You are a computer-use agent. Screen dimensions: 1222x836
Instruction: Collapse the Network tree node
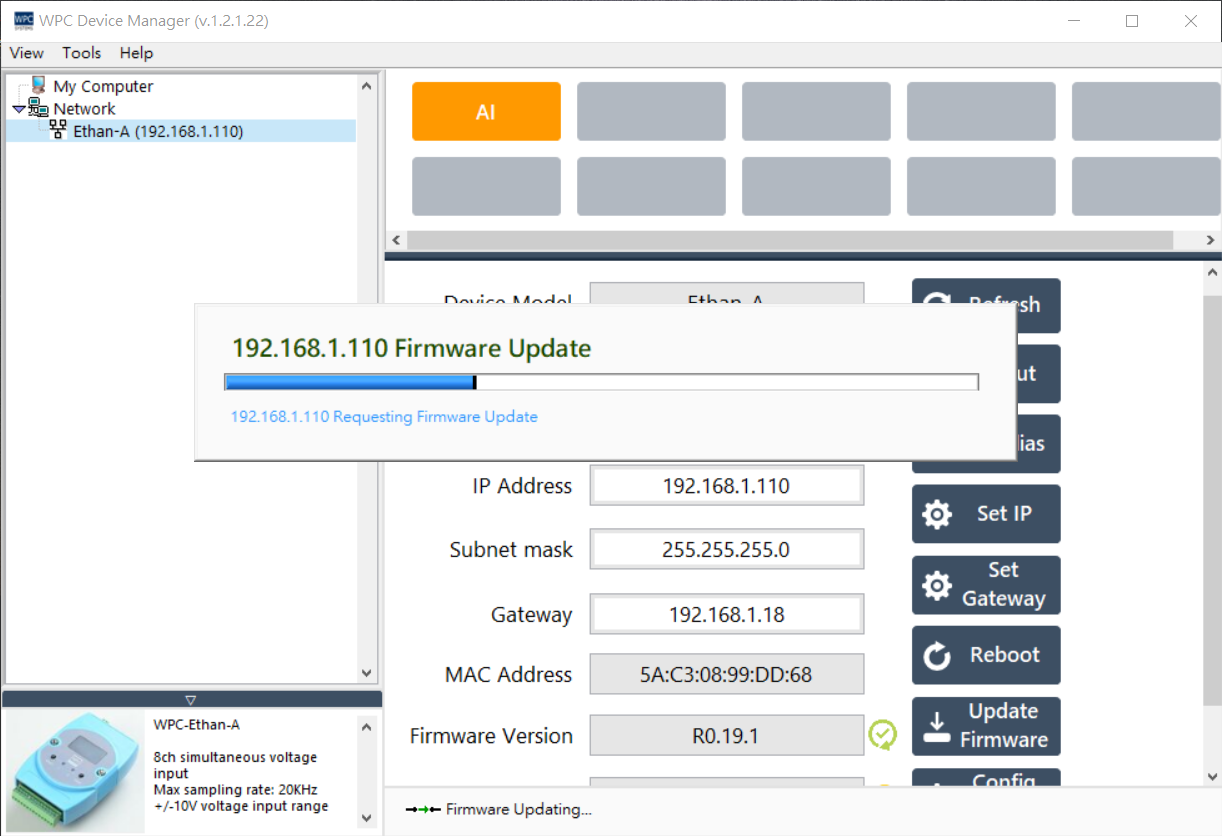pos(19,109)
